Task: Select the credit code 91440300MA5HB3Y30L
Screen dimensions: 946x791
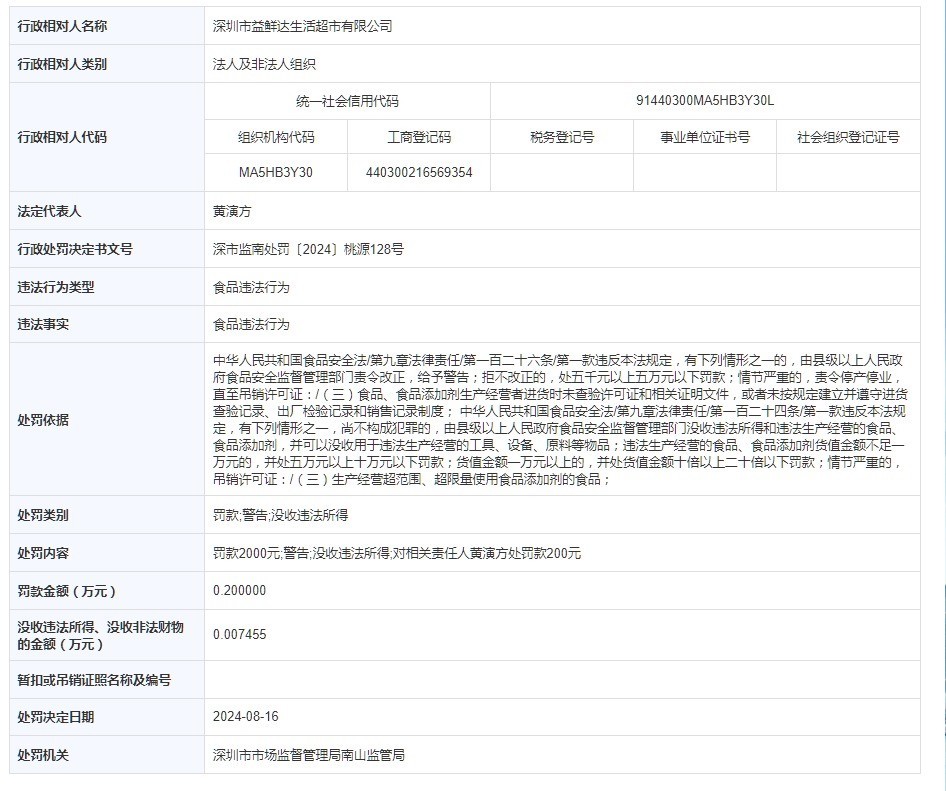Action: click(x=705, y=101)
